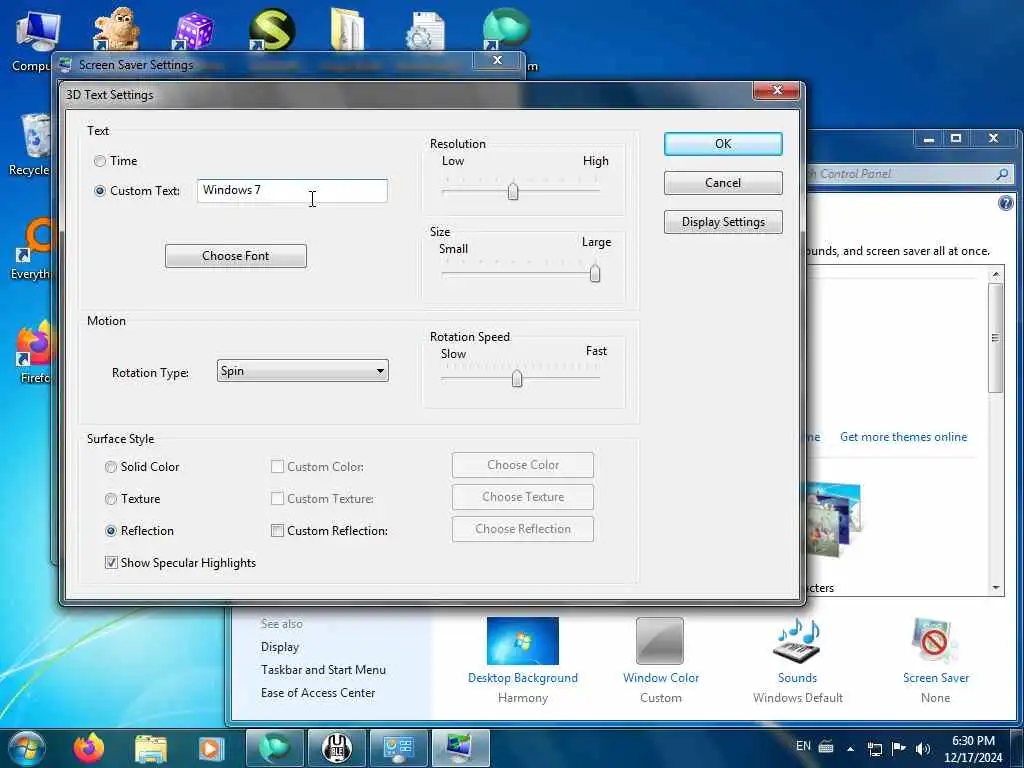Image resolution: width=1024 pixels, height=768 pixels.
Task: Click the clock showing 6:30 PM
Action: (973, 749)
